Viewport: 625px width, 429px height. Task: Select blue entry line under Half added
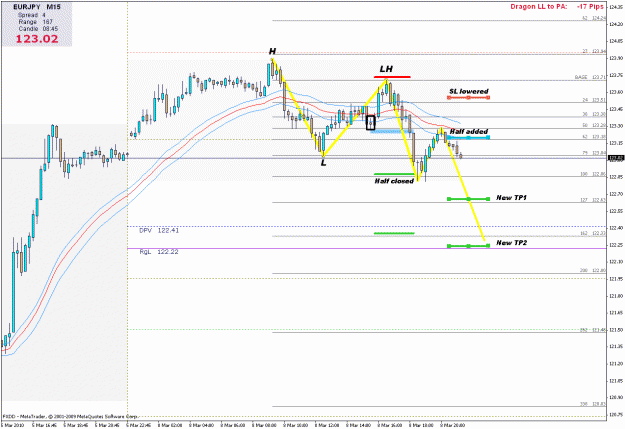(x=468, y=138)
